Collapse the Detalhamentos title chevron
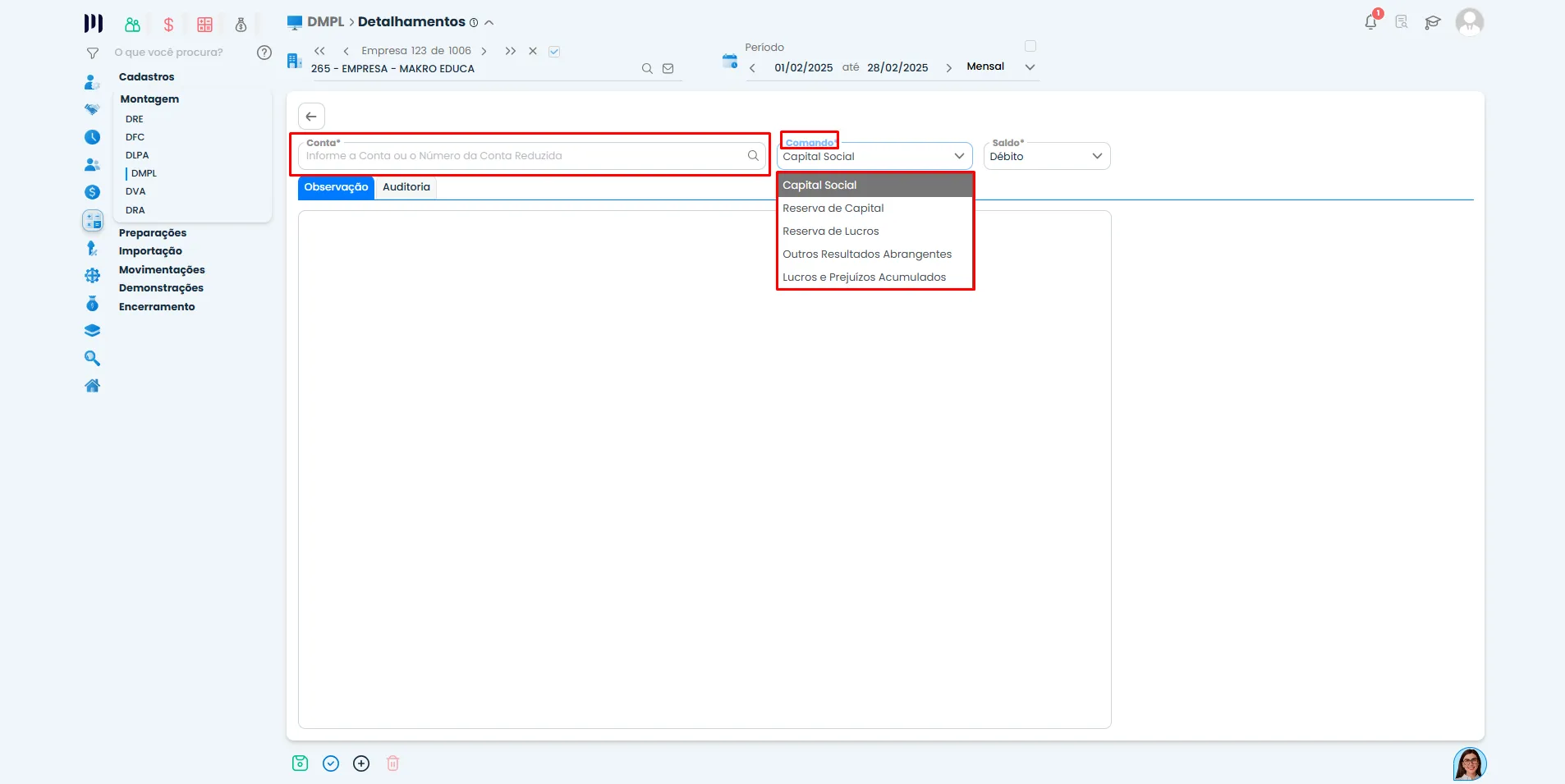The width and height of the screenshot is (1565, 784). [489, 23]
